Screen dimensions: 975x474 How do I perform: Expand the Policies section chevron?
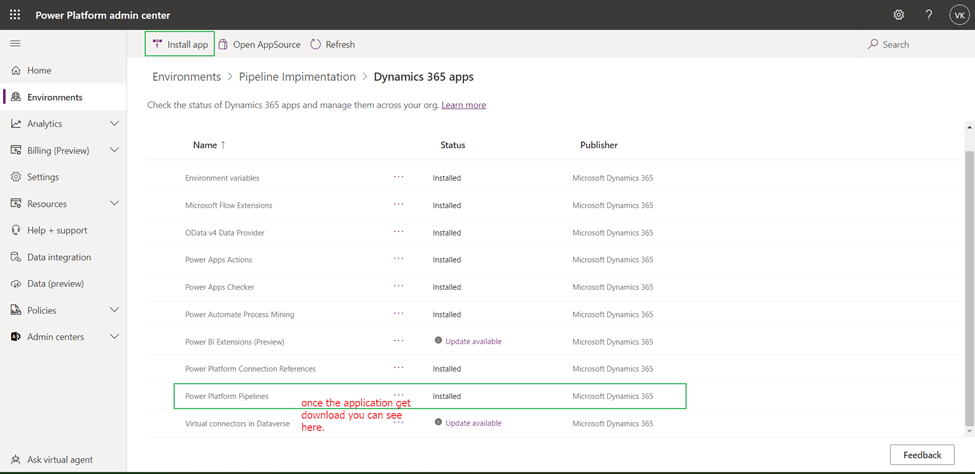[114, 310]
